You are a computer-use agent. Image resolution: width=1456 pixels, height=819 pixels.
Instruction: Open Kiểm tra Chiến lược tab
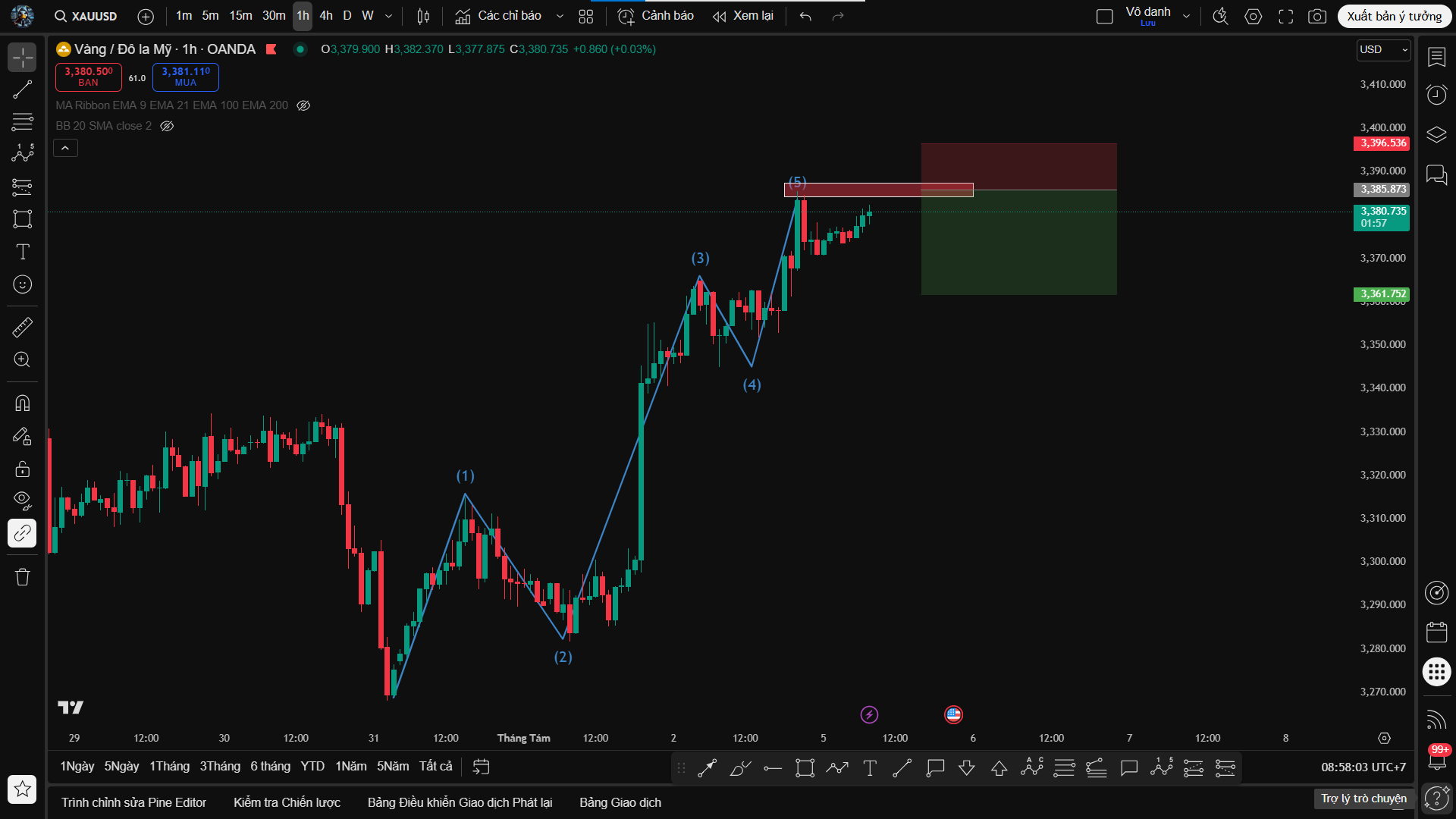(287, 802)
